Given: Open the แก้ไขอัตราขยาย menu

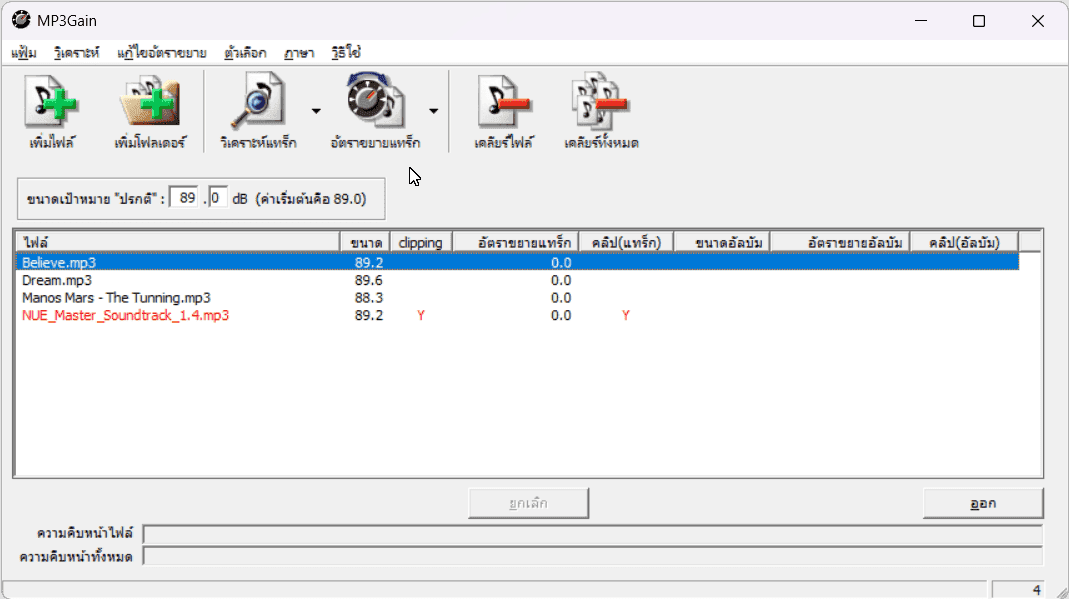Looking at the screenshot, I should [x=162, y=52].
